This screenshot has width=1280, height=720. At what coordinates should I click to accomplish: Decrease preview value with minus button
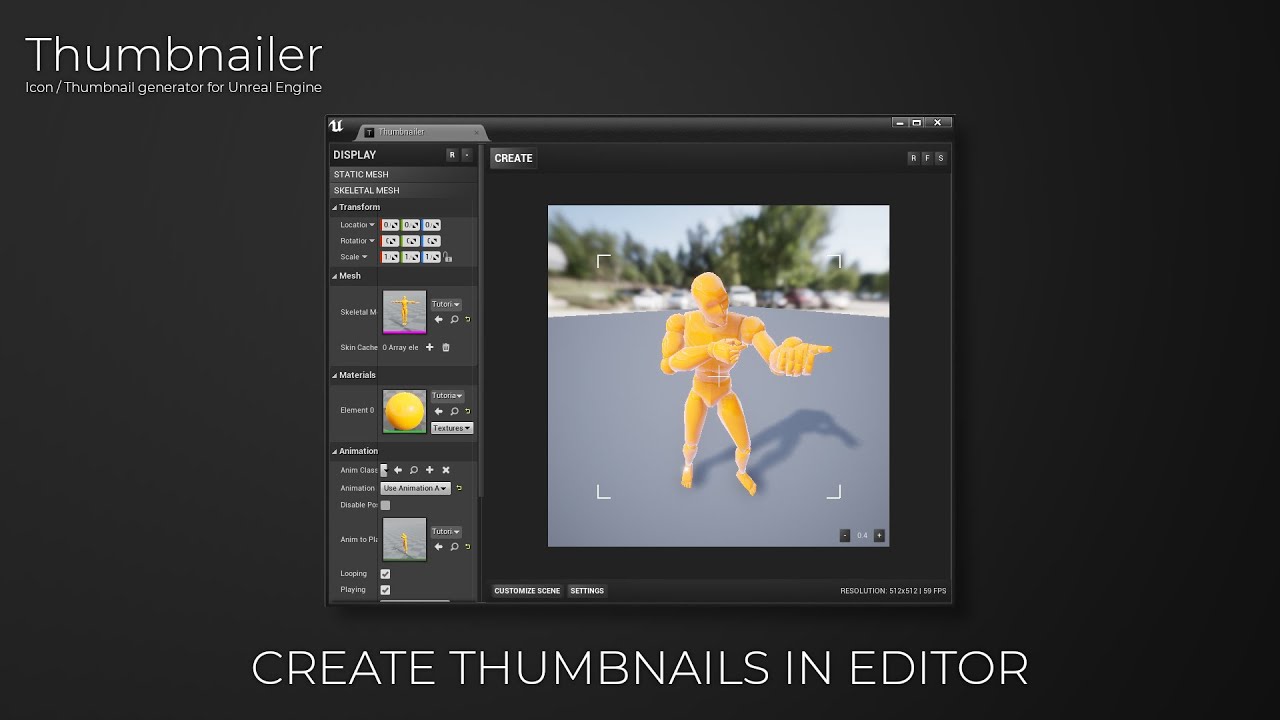coord(845,535)
